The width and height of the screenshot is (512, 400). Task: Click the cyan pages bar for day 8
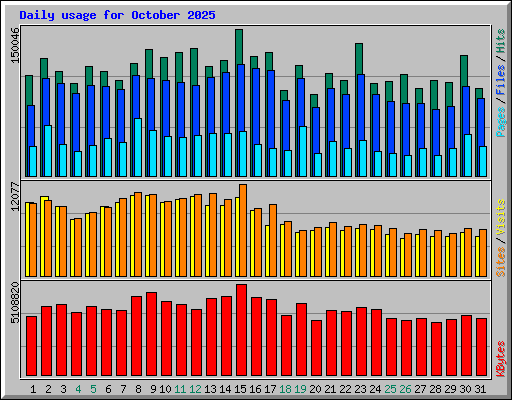coord(138,147)
